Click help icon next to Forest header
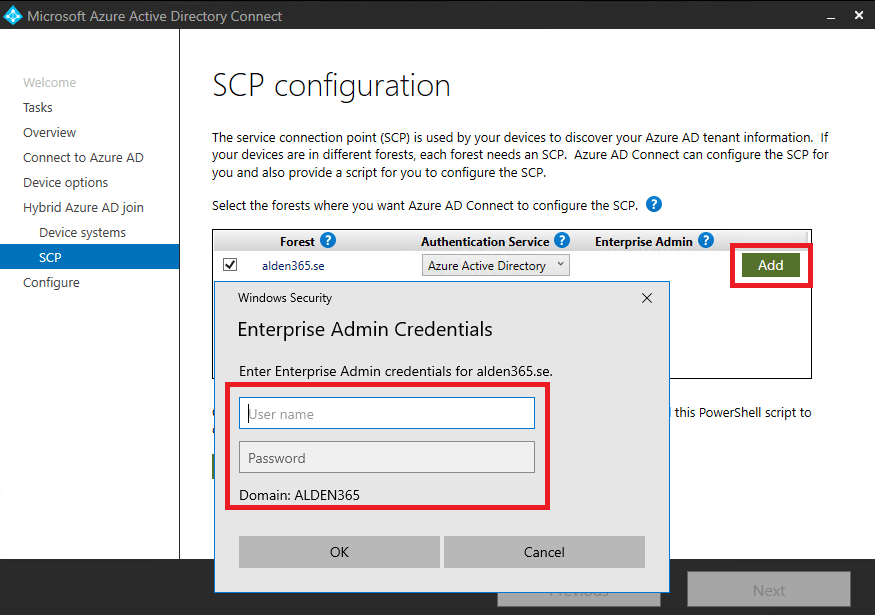Screen dimensions: 875x615 (328, 241)
